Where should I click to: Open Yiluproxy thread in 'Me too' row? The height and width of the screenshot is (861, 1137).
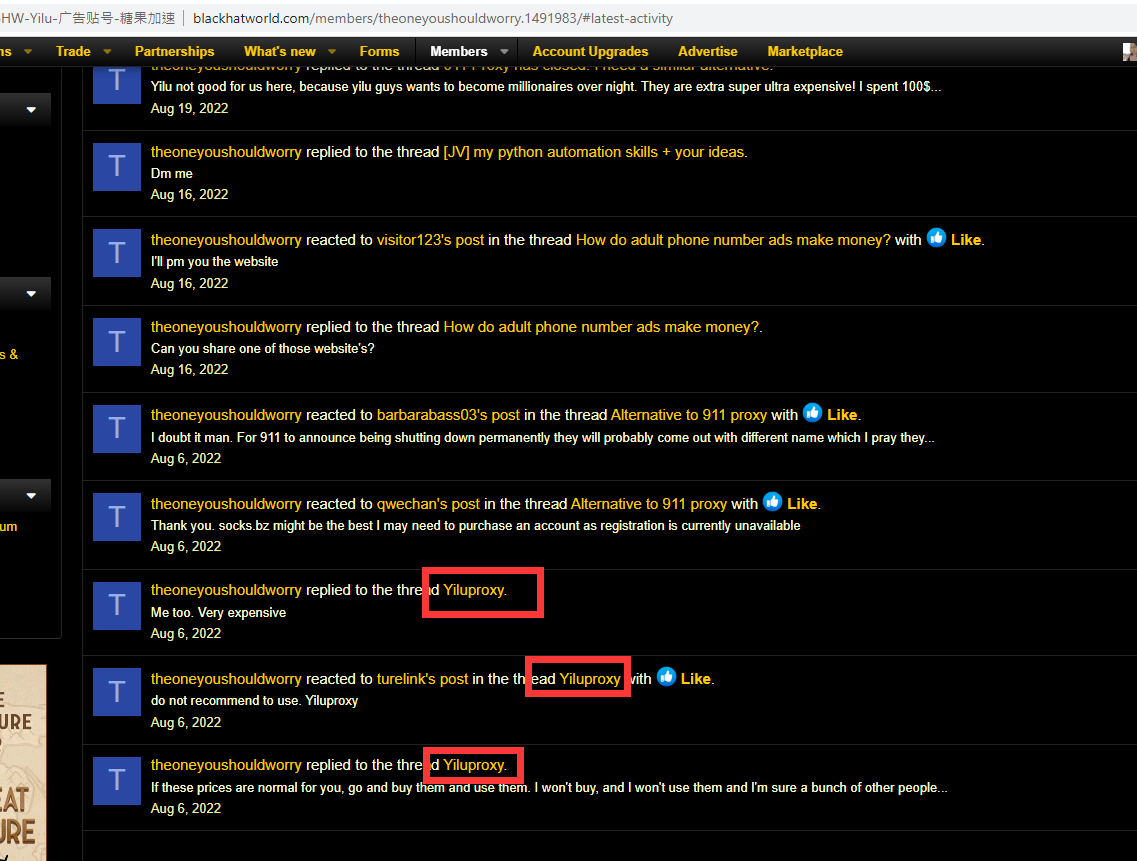pos(474,590)
